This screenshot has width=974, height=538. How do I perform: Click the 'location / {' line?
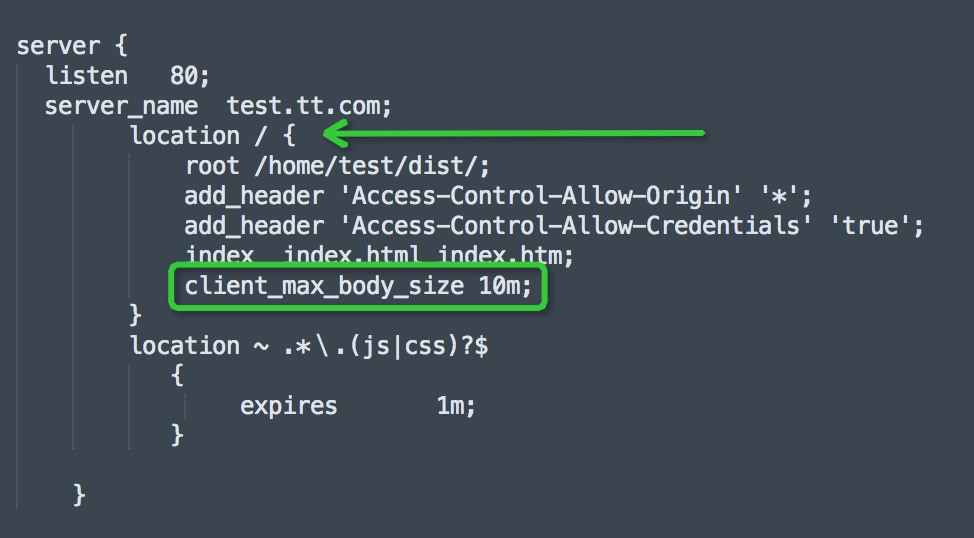click(212, 135)
